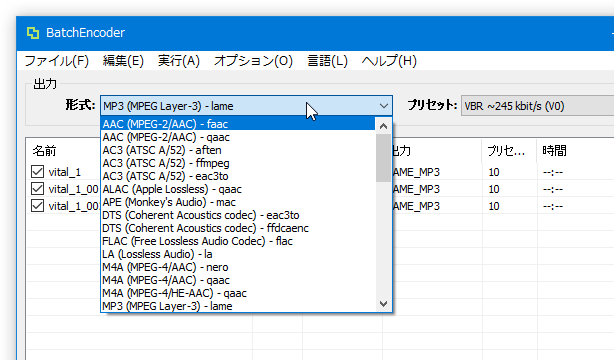Select APE (Monkey's Audio) - mac

238,202
